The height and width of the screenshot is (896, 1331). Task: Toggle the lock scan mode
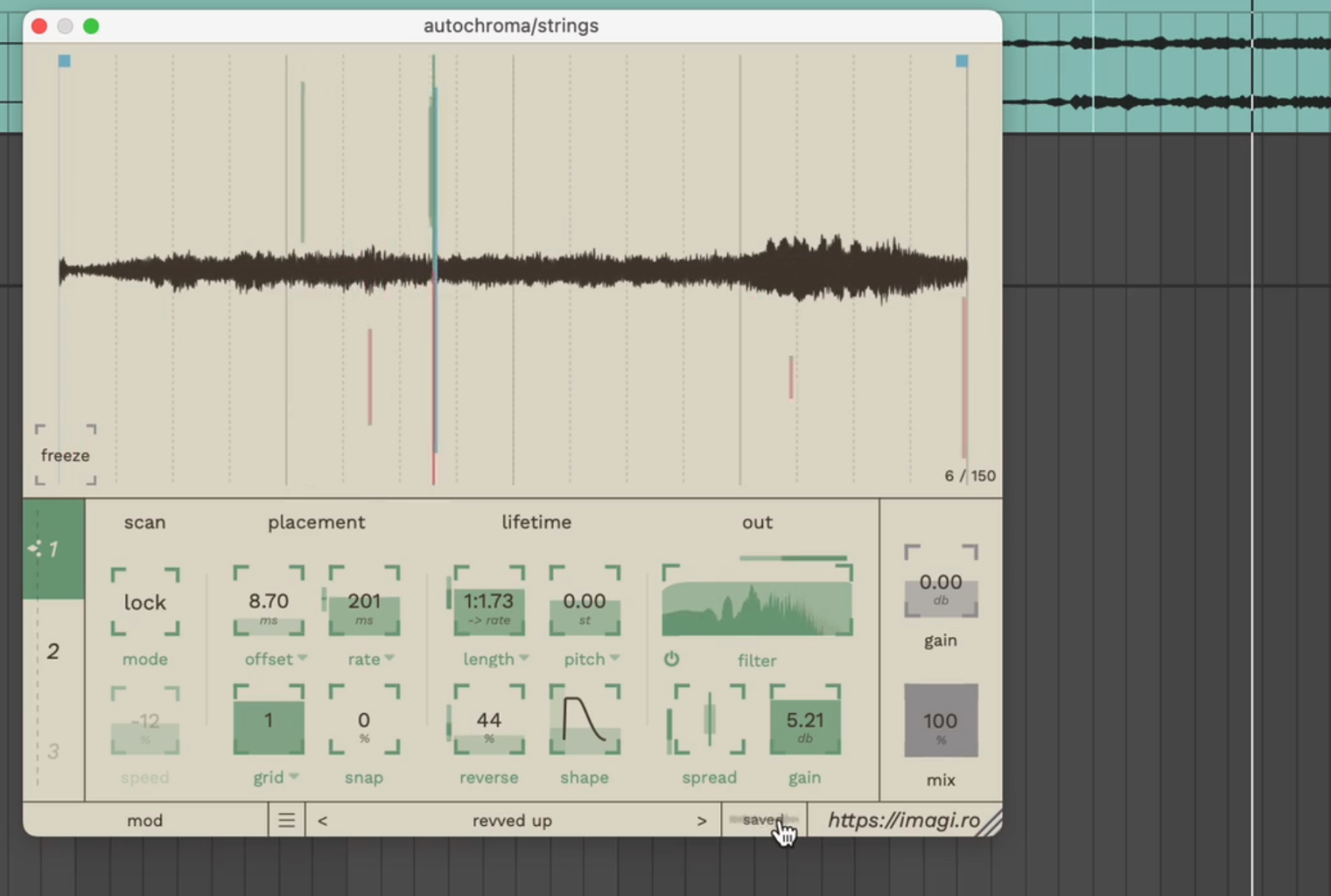(x=145, y=602)
